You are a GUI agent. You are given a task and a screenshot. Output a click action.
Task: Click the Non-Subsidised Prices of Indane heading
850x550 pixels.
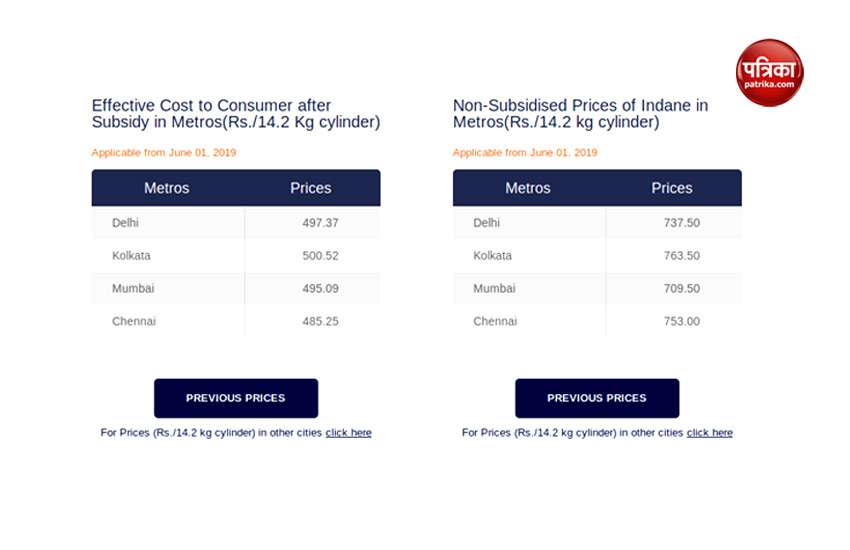581,114
